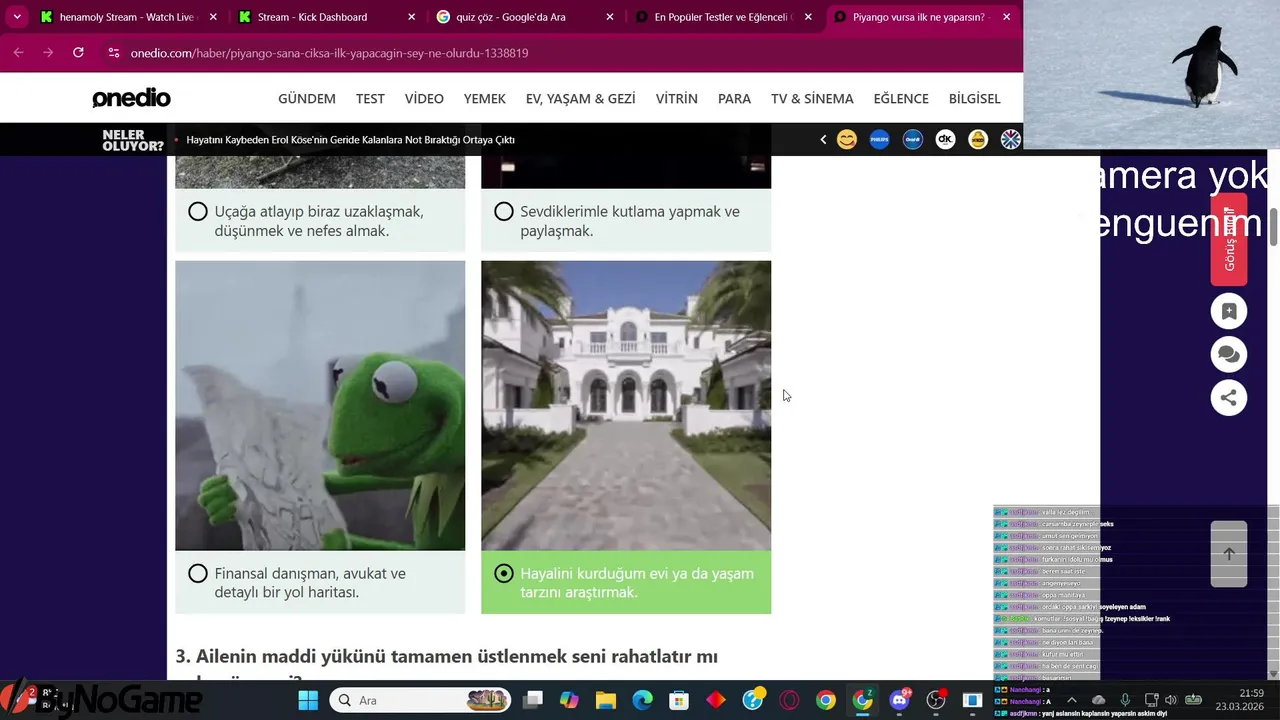
Task: Open TV & SİNEMA menu item
Action: [812, 98]
